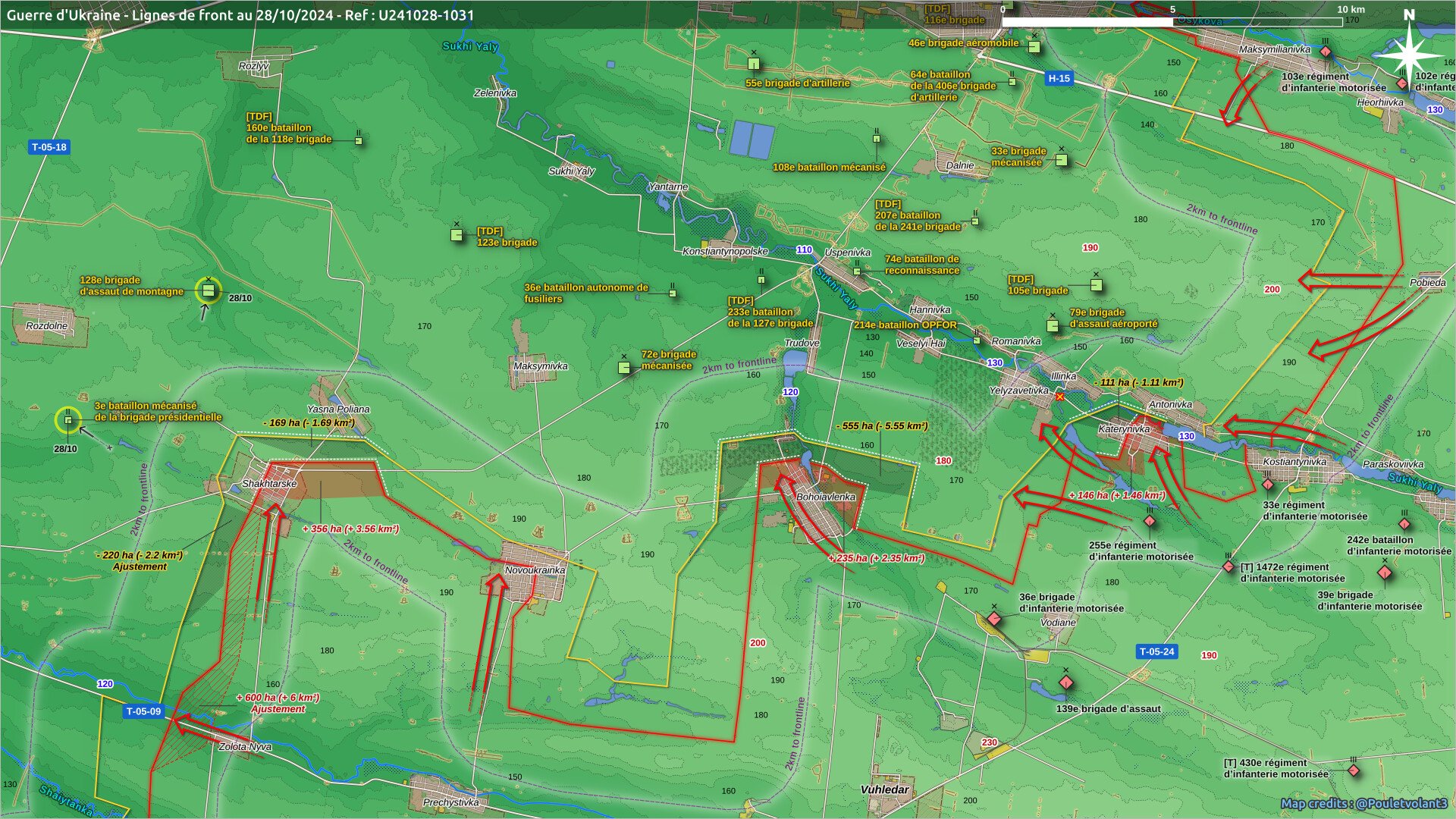Click the '+ 356 ha (+ 3.56 km²)' label
This screenshot has height=819, width=1456.
click(x=350, y=529)
